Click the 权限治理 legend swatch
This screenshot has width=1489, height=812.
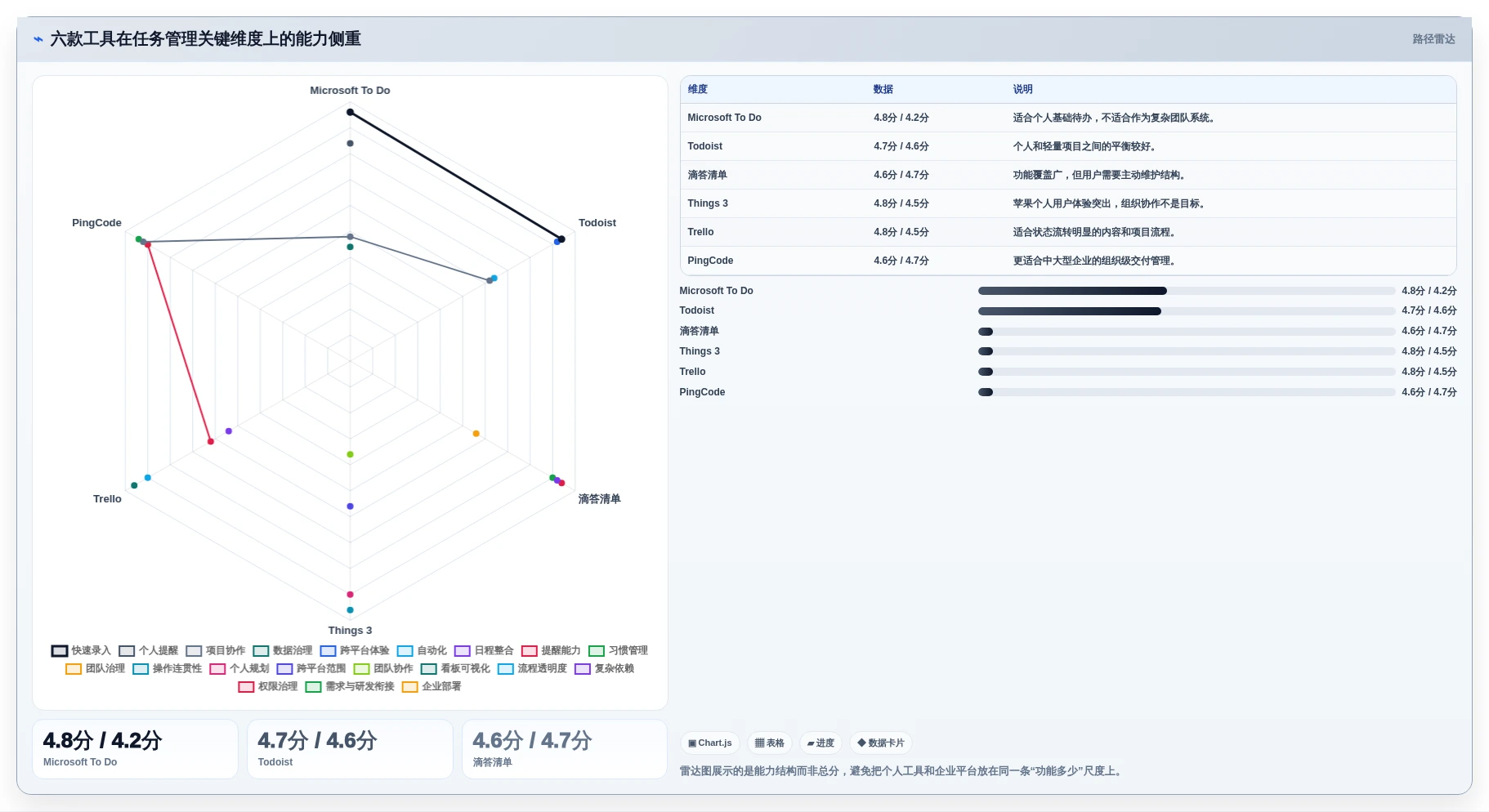pyautogui.click(x=246, y=687)
